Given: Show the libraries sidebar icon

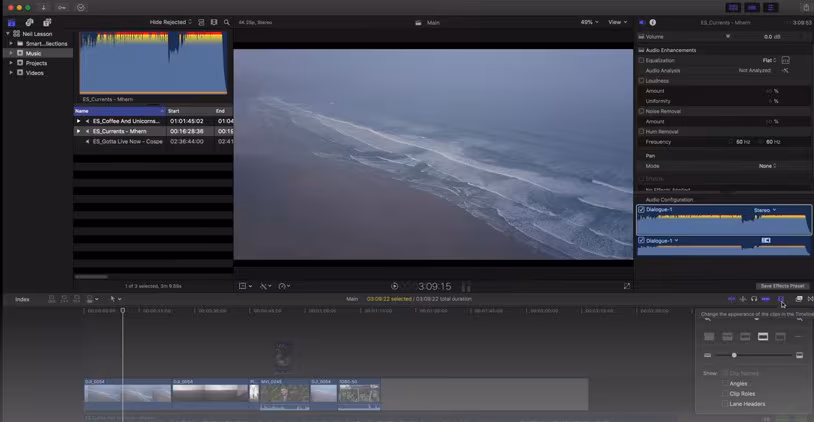Looking at the screenshot, I should (11, 22).
